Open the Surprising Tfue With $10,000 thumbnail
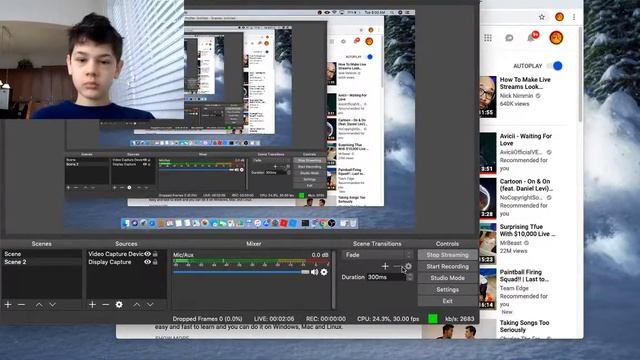The height and width of the screenshot is (360, 640). click(488, 243)
